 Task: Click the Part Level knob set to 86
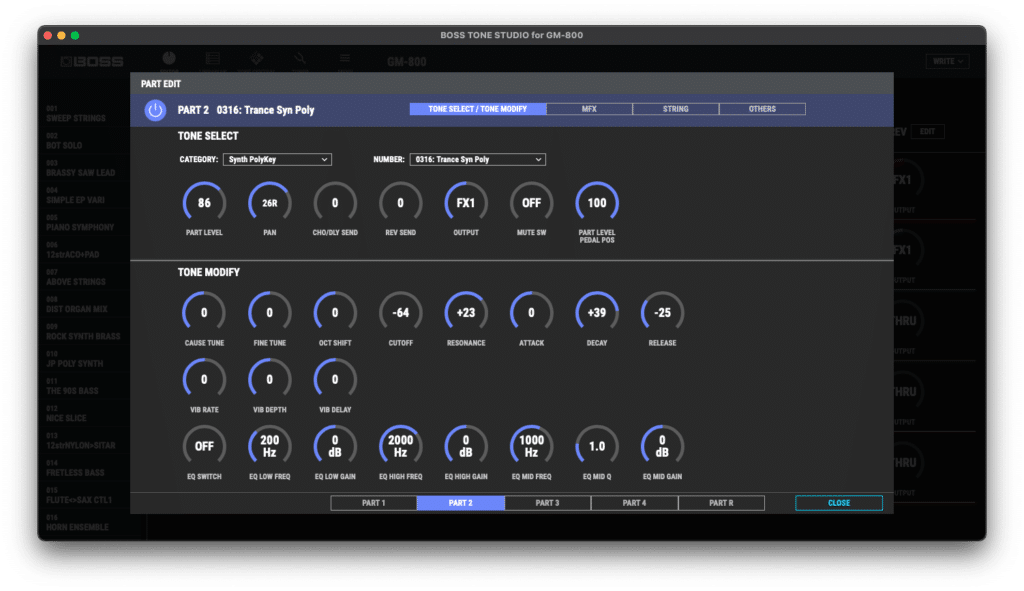click(204, 203)
